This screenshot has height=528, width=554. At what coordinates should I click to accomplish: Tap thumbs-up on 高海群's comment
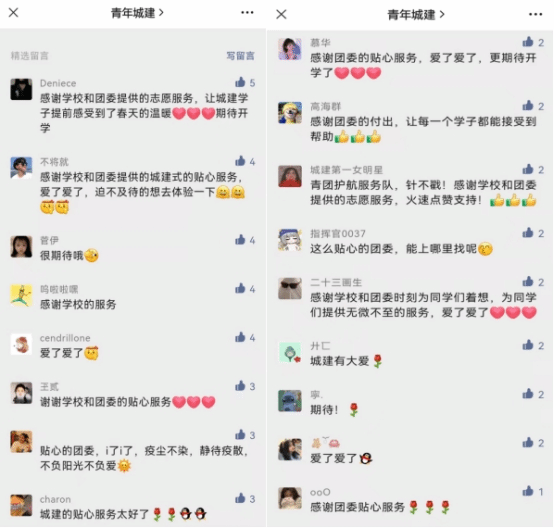coord(528,105)
